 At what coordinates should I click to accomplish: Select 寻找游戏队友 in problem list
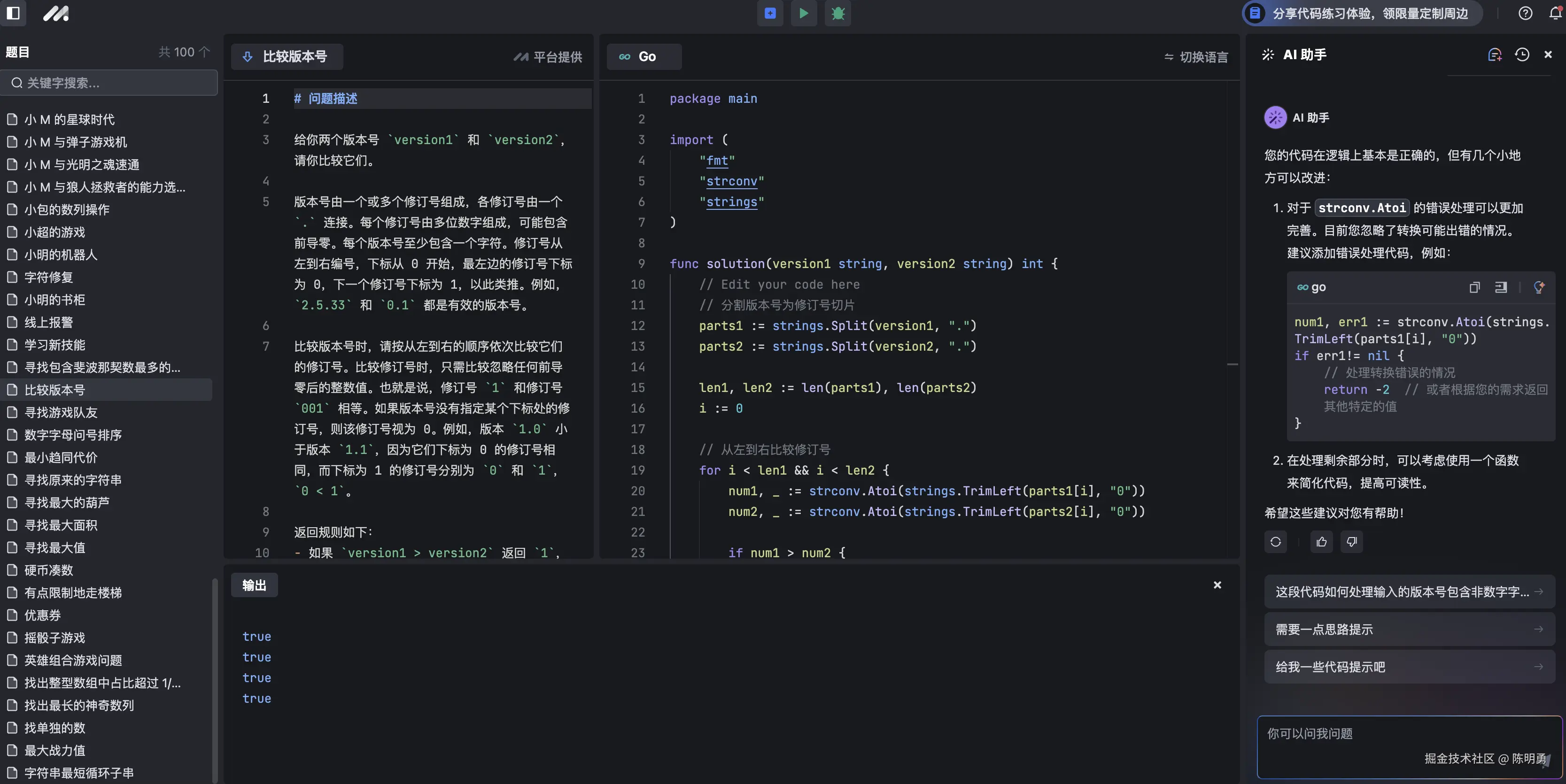point(61,412)
